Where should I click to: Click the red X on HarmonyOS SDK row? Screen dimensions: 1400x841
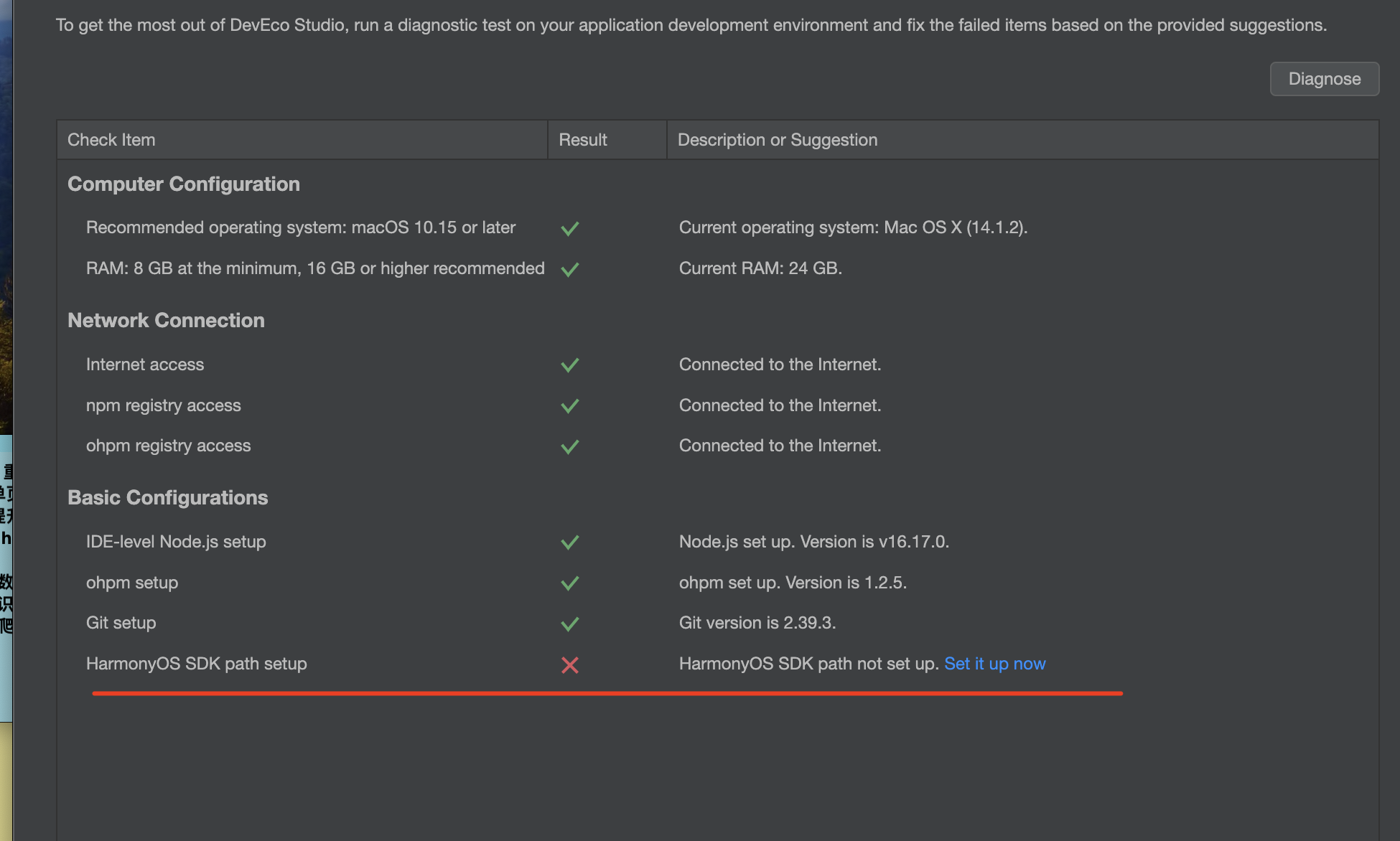570,665
